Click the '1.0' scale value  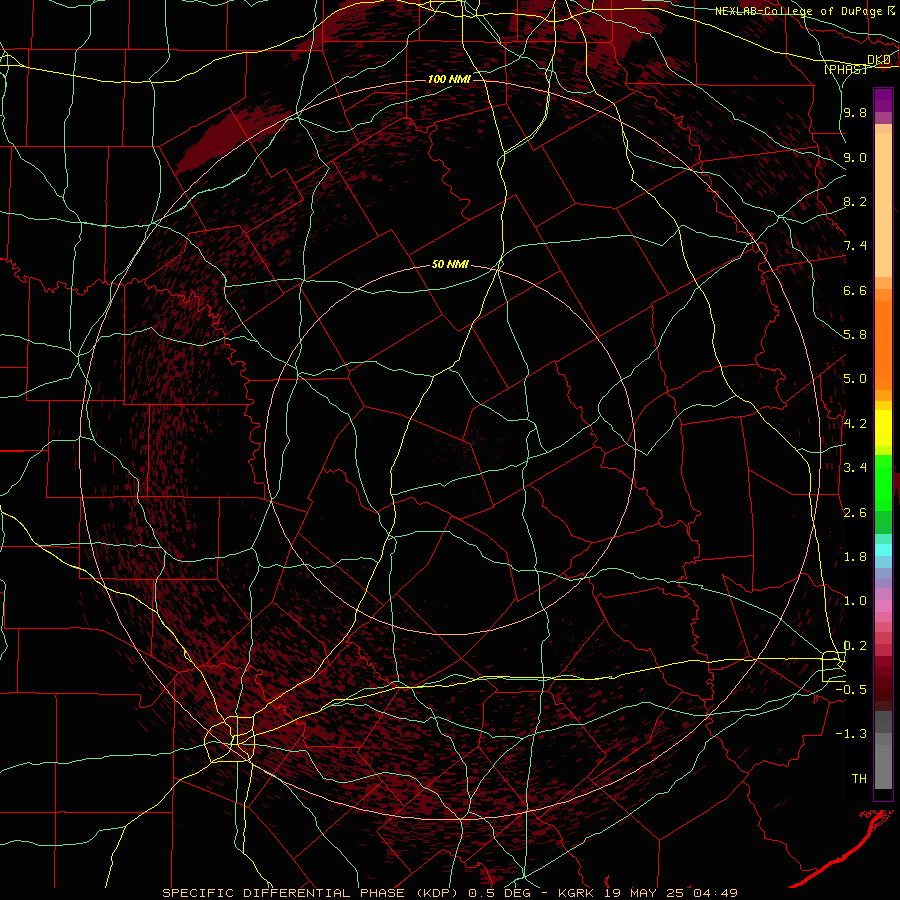[x=855, y=601]
